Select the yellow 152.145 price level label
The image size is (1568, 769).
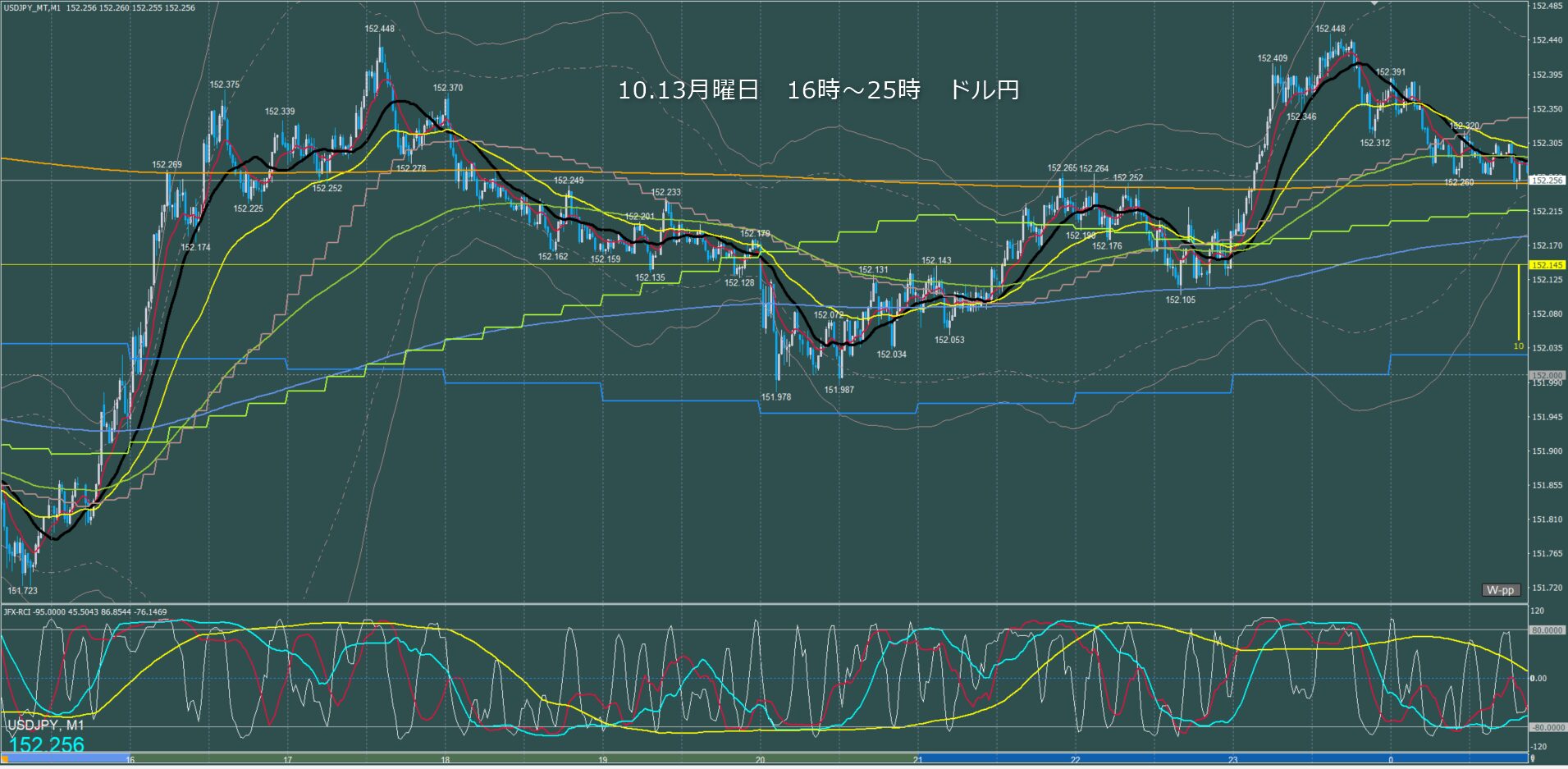[x=1547, y=265]
